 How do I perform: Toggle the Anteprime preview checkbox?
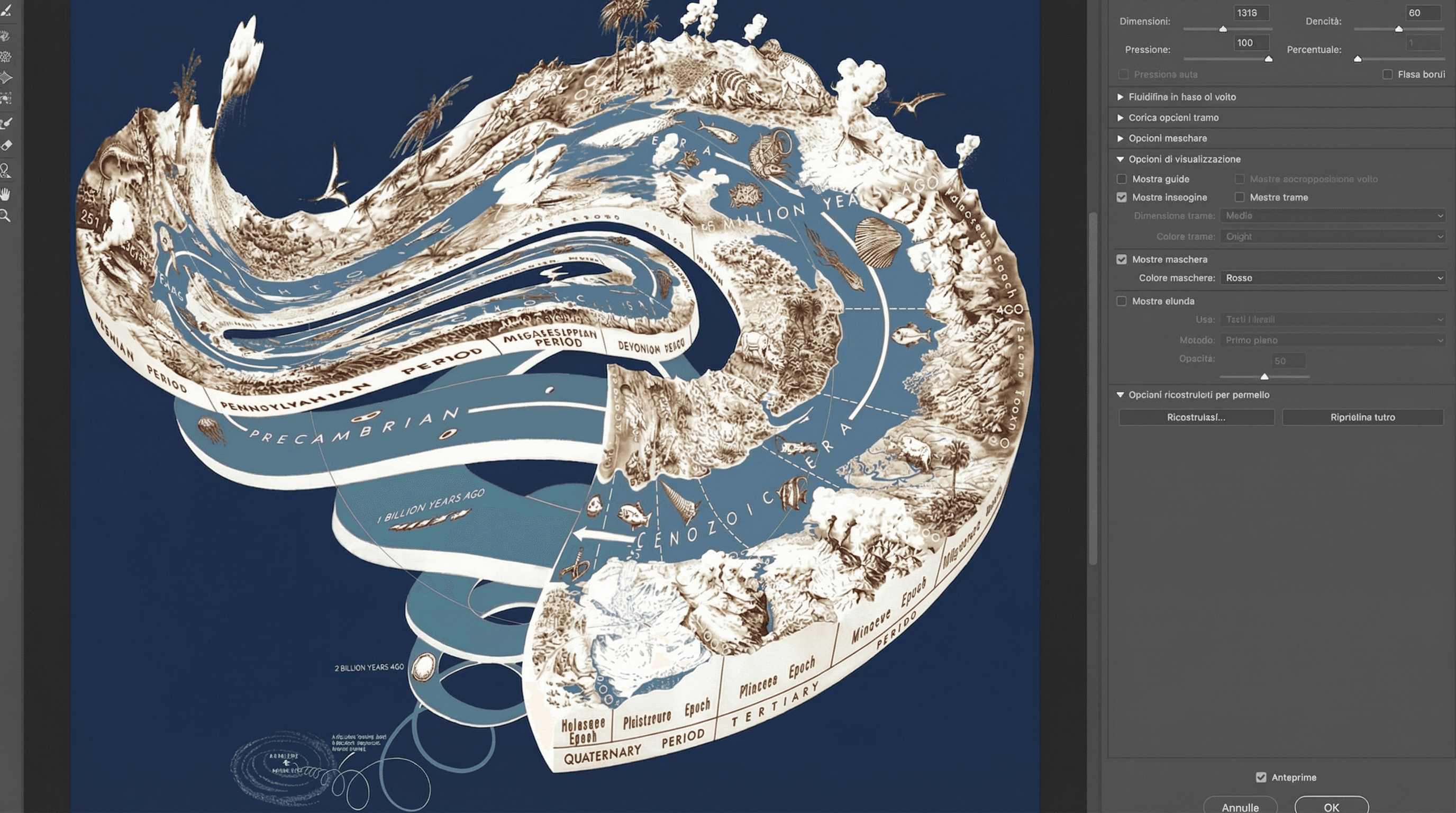pos(1260,777)
